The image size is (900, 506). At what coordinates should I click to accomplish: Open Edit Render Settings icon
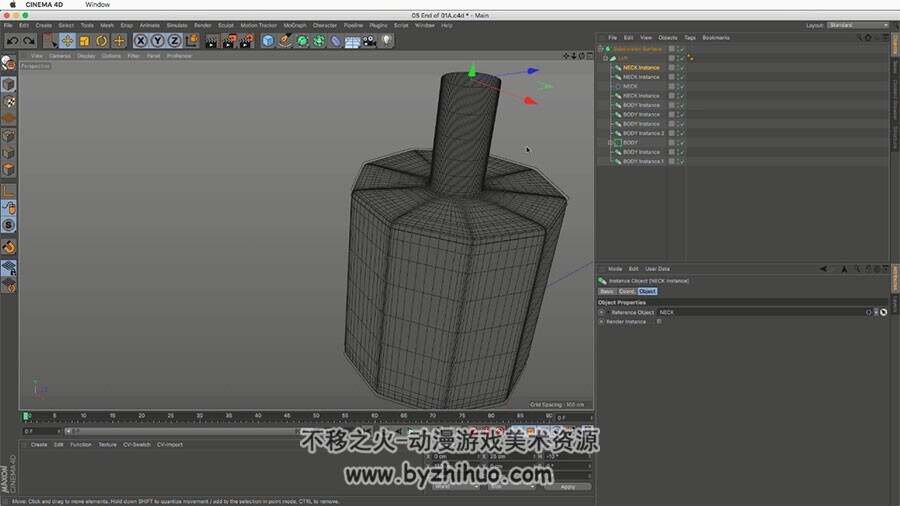tap(247, 41)
